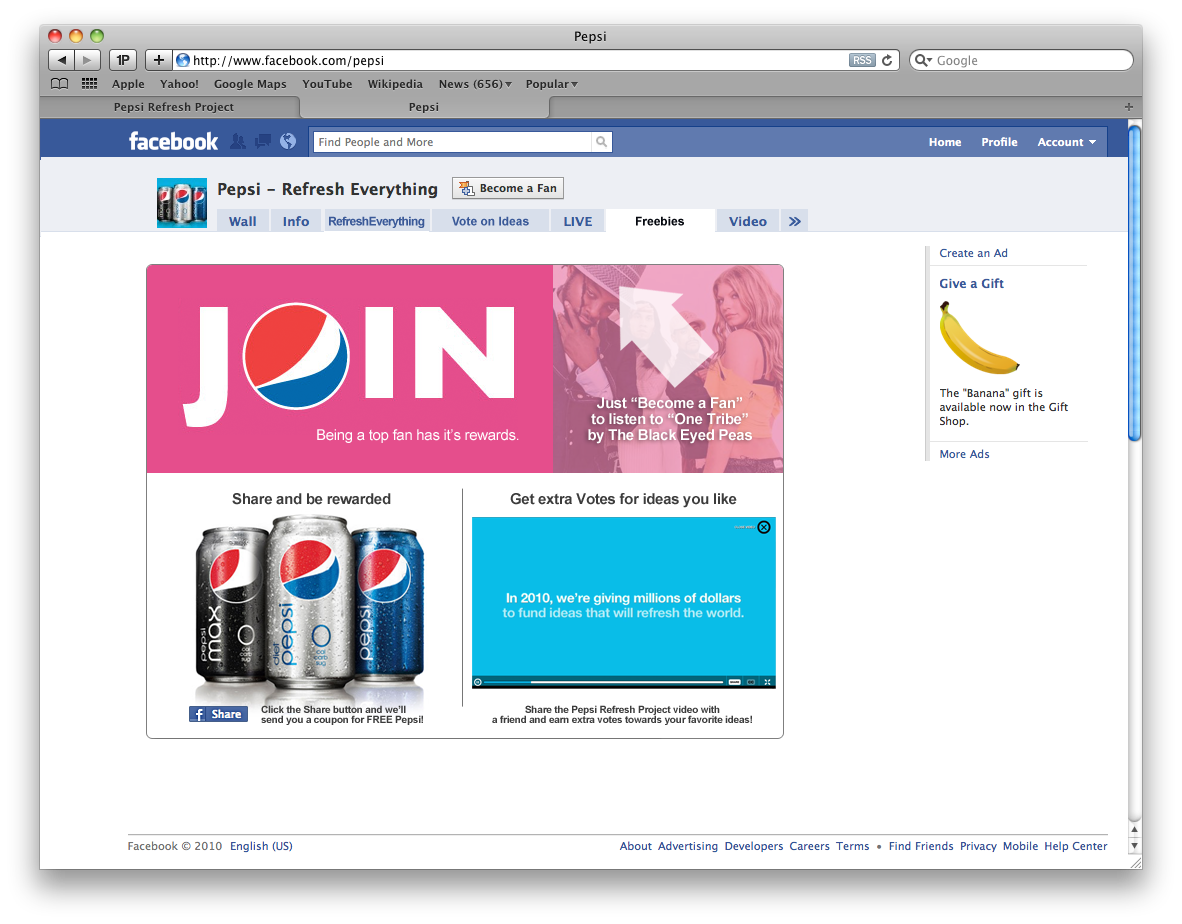The width and height of the screenshot is (1182, 924).
Task: Pause the Refresh Project video
Action: click(478, 682)
